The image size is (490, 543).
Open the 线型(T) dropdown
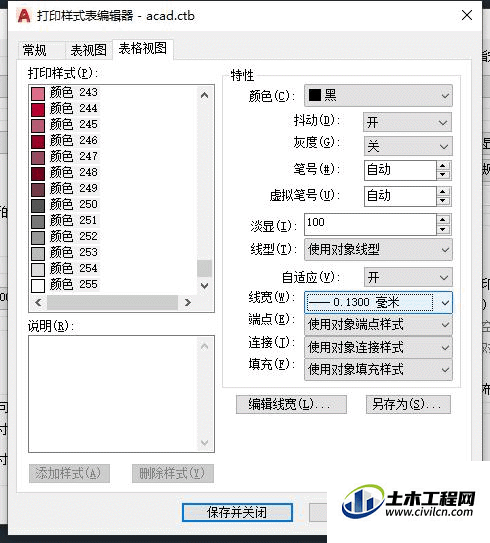click(378, 249)
